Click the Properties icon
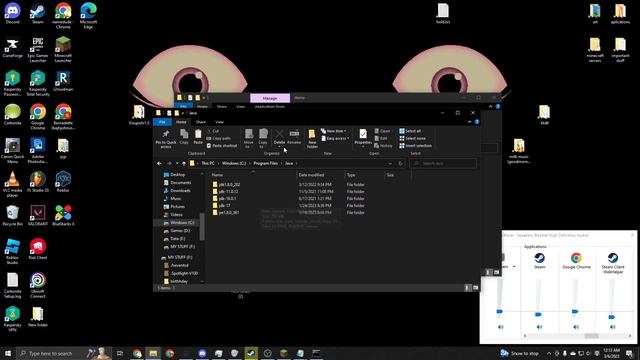Screen dimensions: 640x360 363,134
